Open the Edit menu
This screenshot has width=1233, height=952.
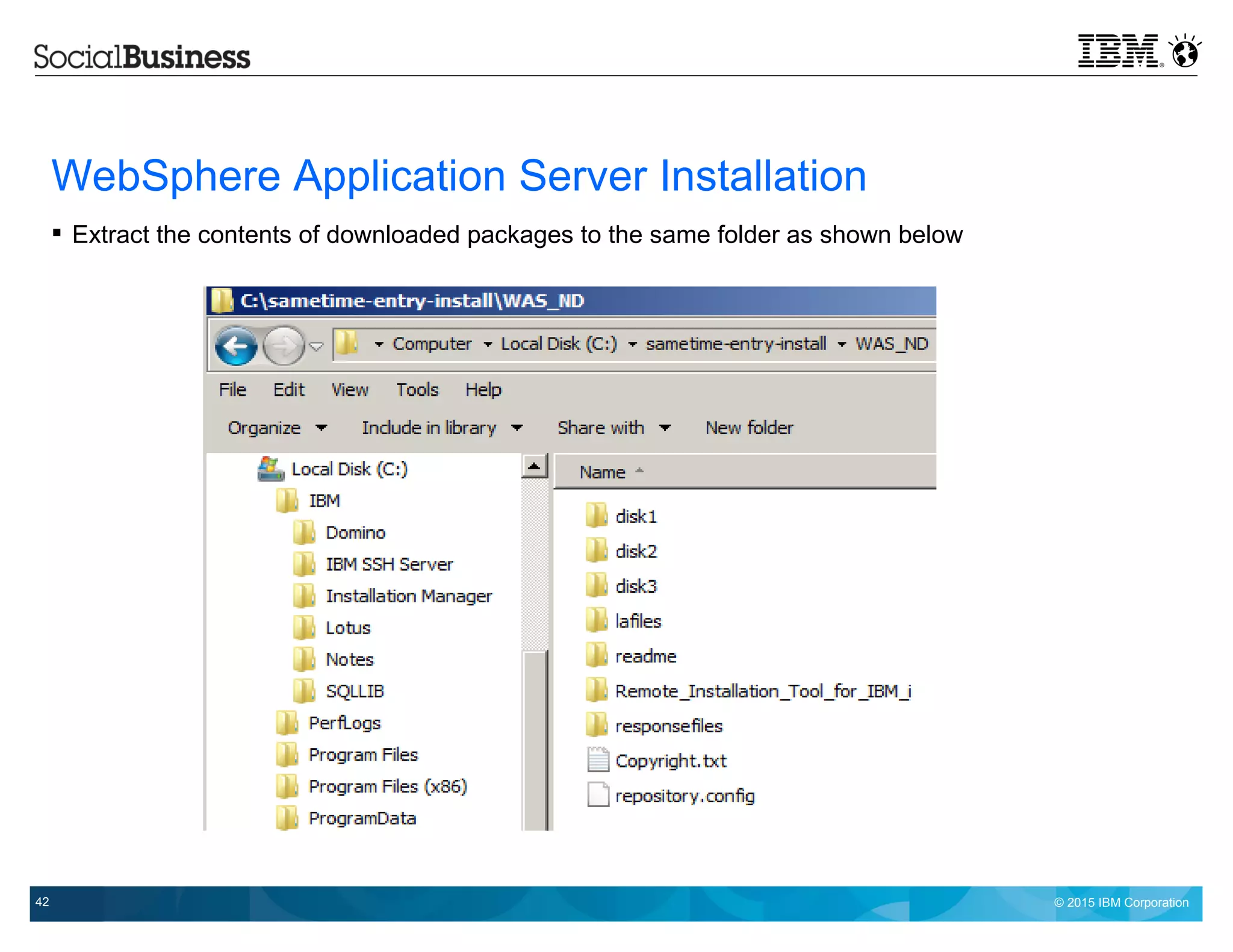[x=289, y=390]
